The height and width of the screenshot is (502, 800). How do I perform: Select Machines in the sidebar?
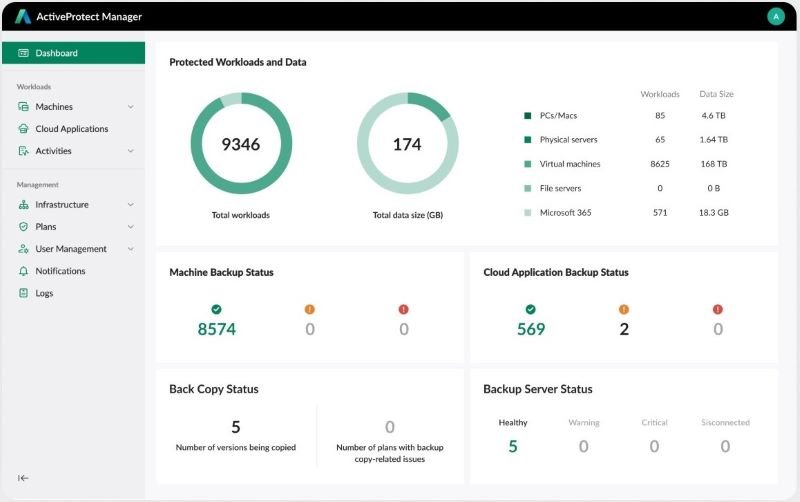[x=73, y=107]
